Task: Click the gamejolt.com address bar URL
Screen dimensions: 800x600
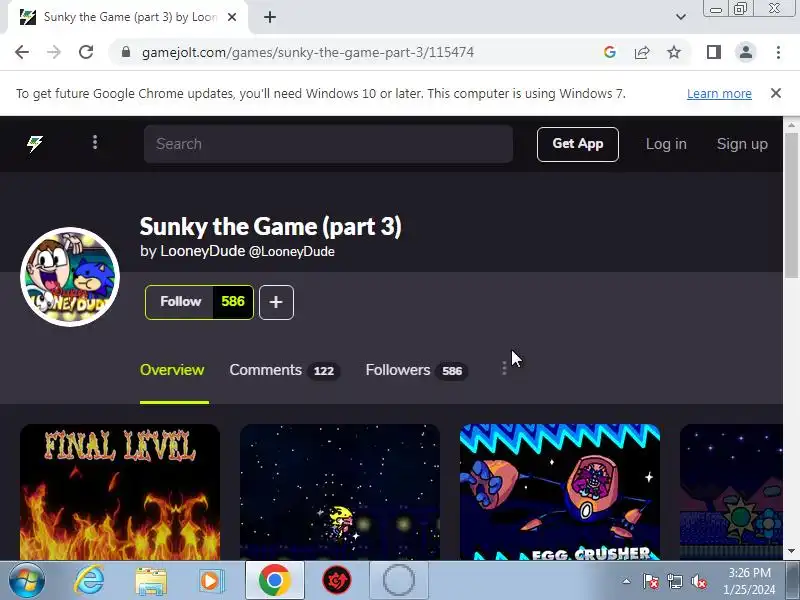Action: [308, 53]
